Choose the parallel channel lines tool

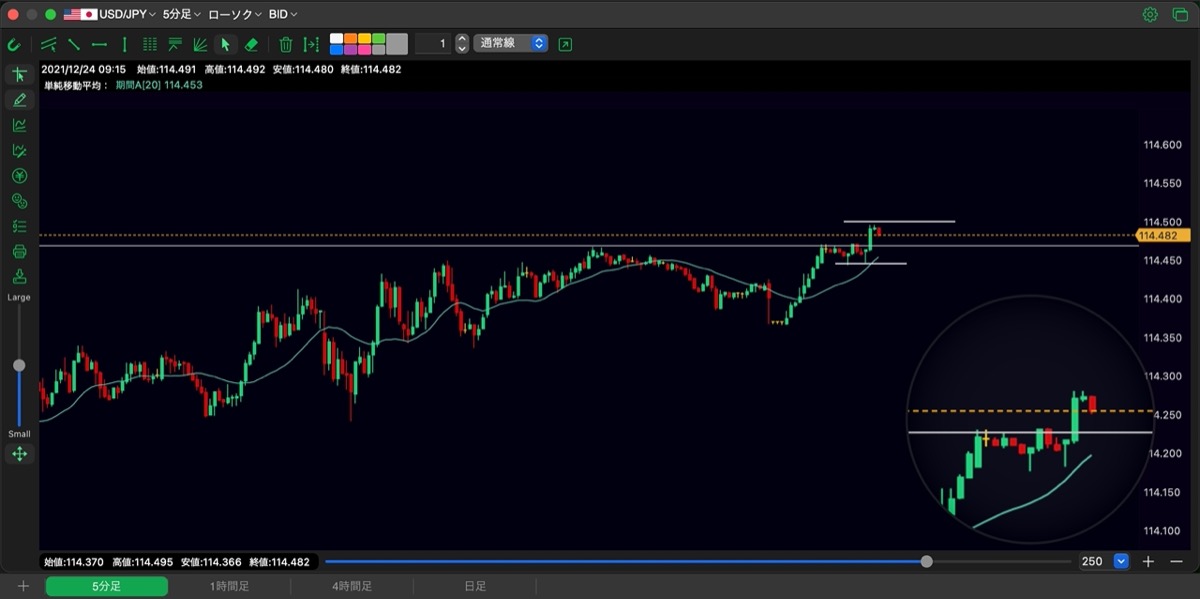tap(48, 44)
